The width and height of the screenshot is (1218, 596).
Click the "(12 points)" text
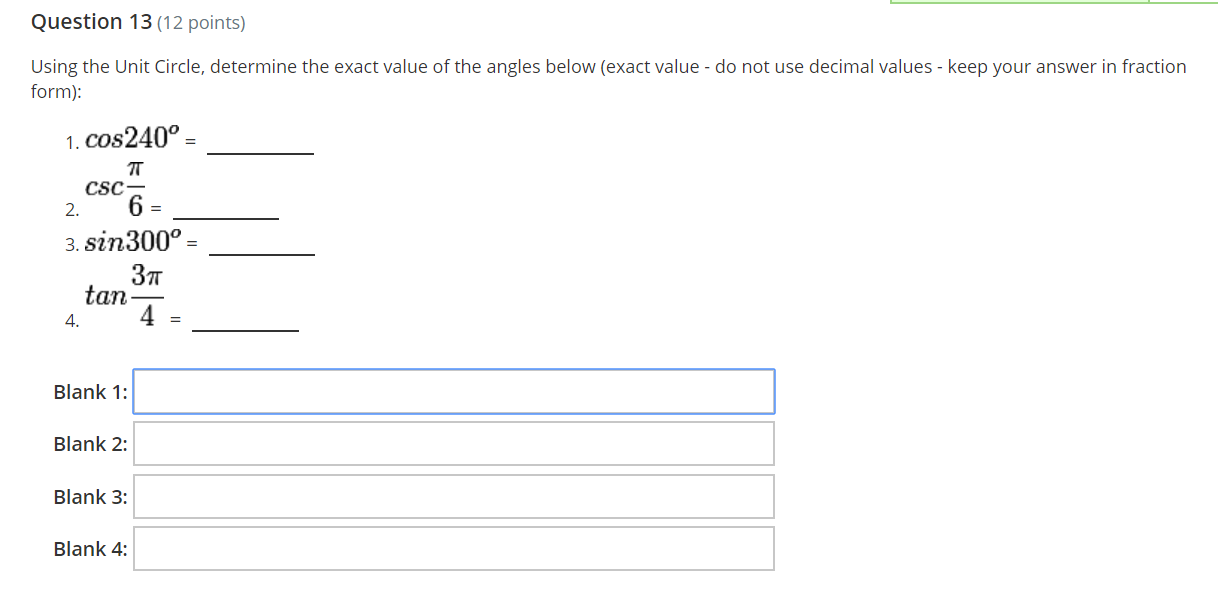(x=201, y=22)
